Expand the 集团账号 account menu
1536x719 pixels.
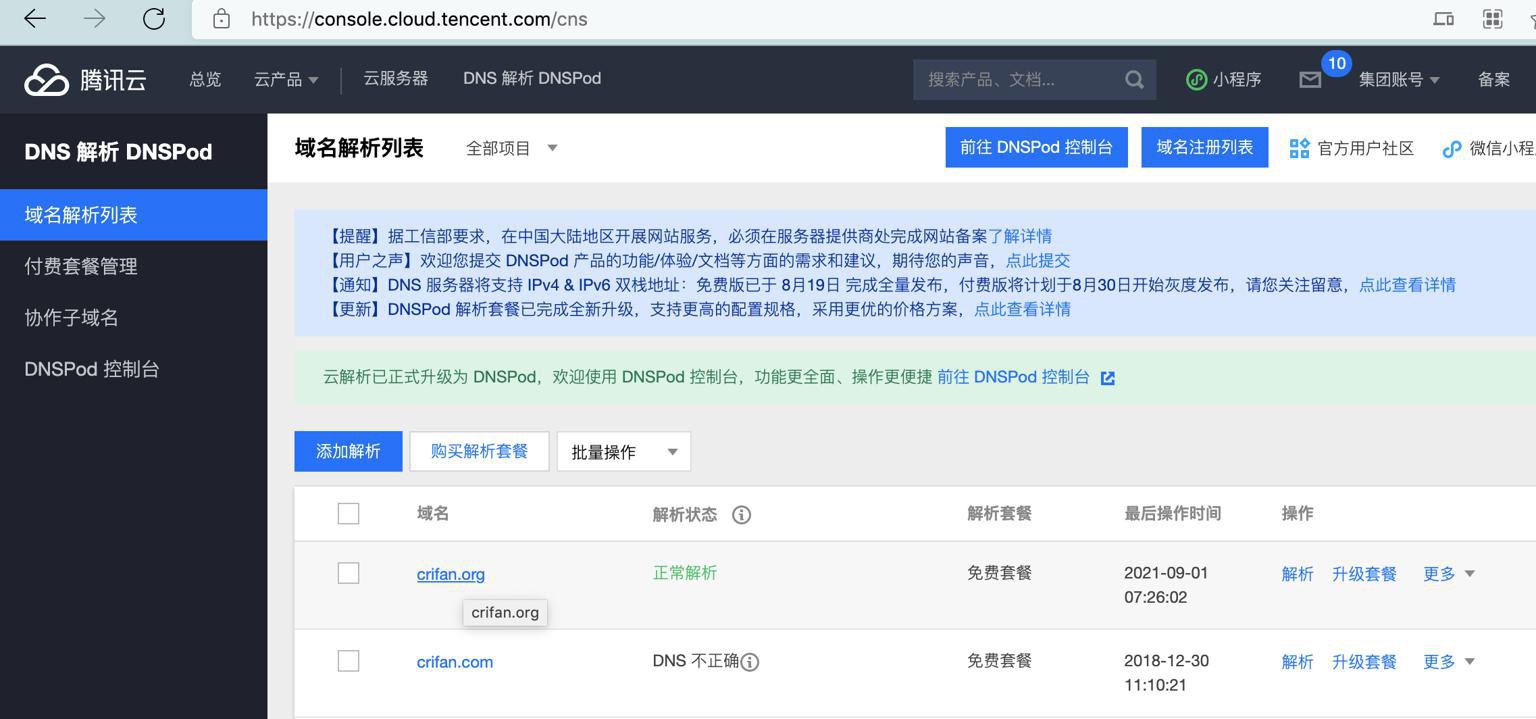1399,79
